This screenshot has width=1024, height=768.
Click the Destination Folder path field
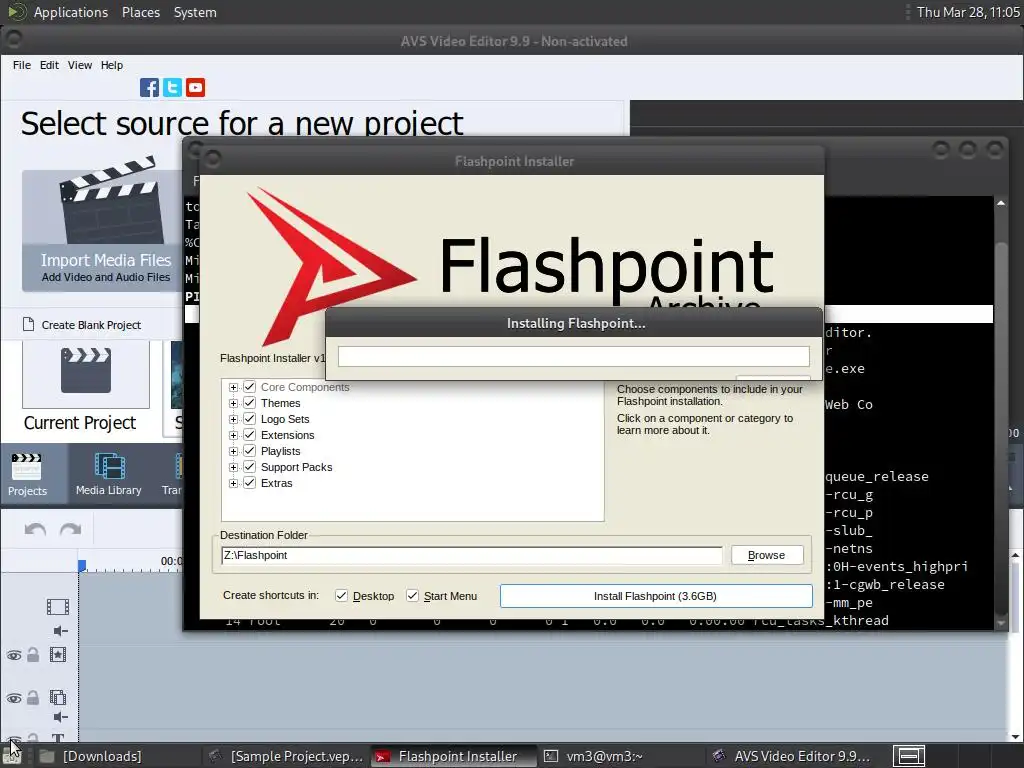(472, 555)
